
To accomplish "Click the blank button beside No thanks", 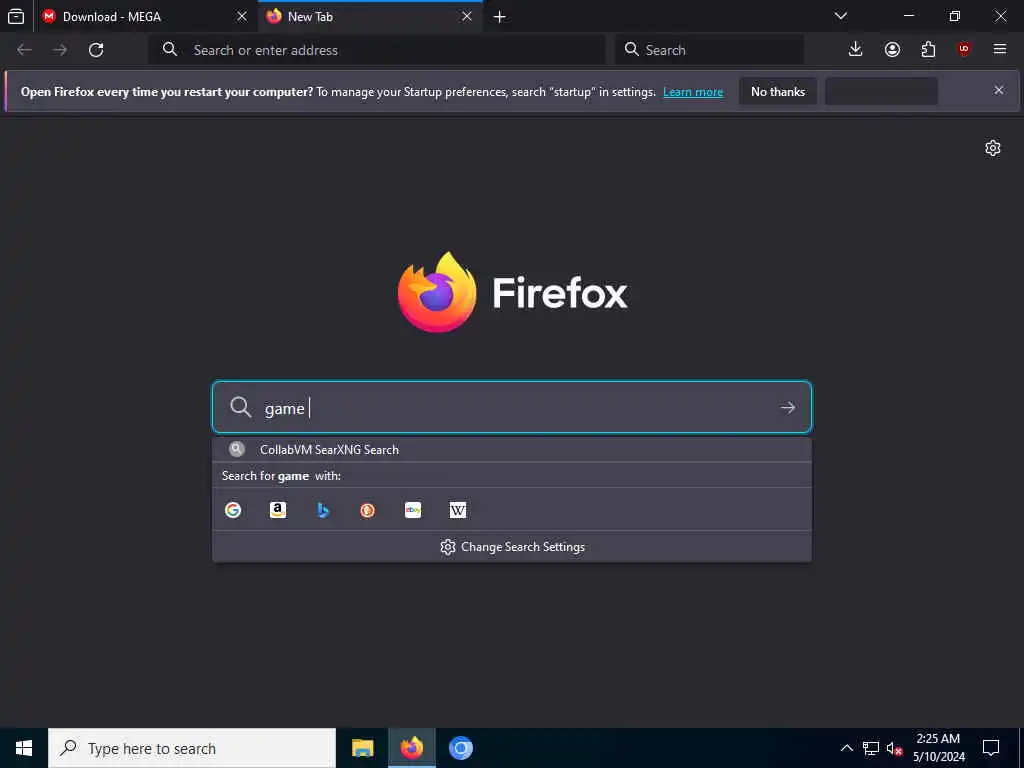I will (x=881, y=91).
